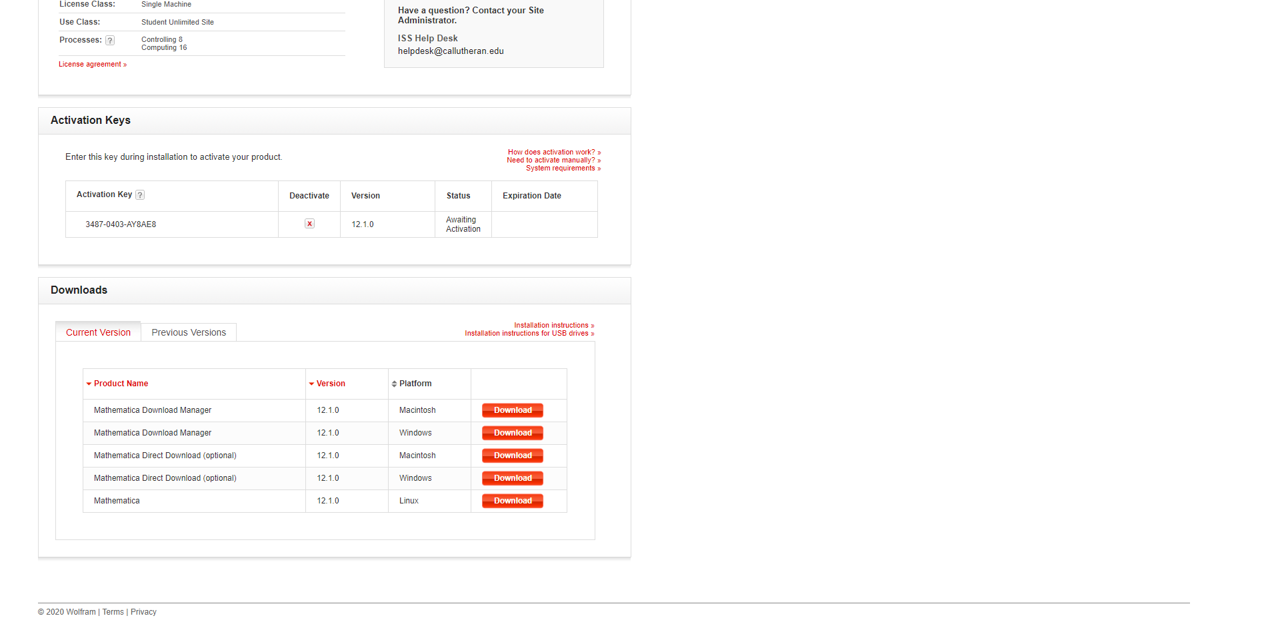
Task: Open the Activation Key help question mark icon
Action: (140, 195)
